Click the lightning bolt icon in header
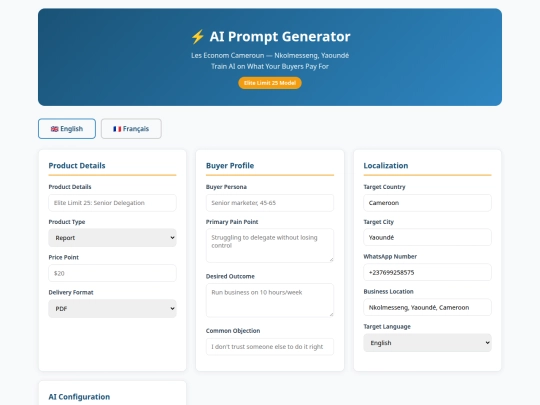 (198, 37)
